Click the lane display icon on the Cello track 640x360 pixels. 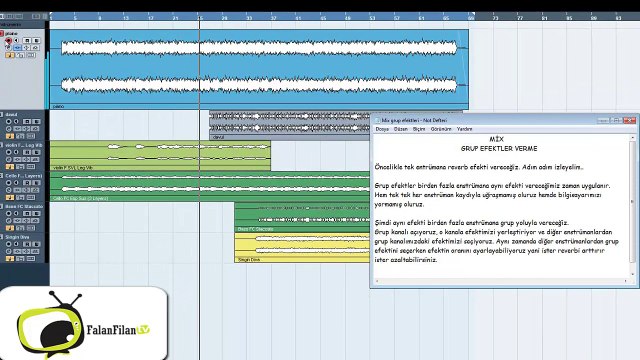[31, 197]
